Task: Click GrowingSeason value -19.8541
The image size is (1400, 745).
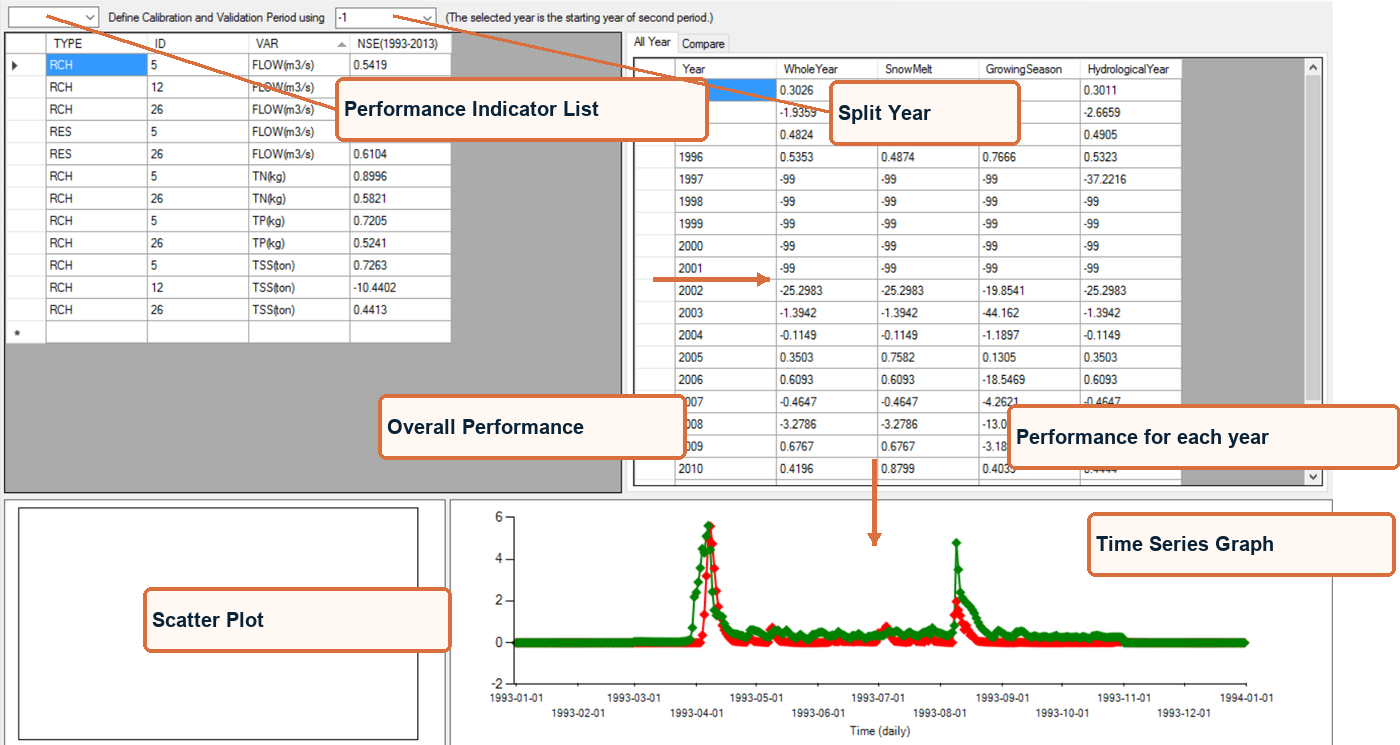Action: click(x=1029, y=291)
